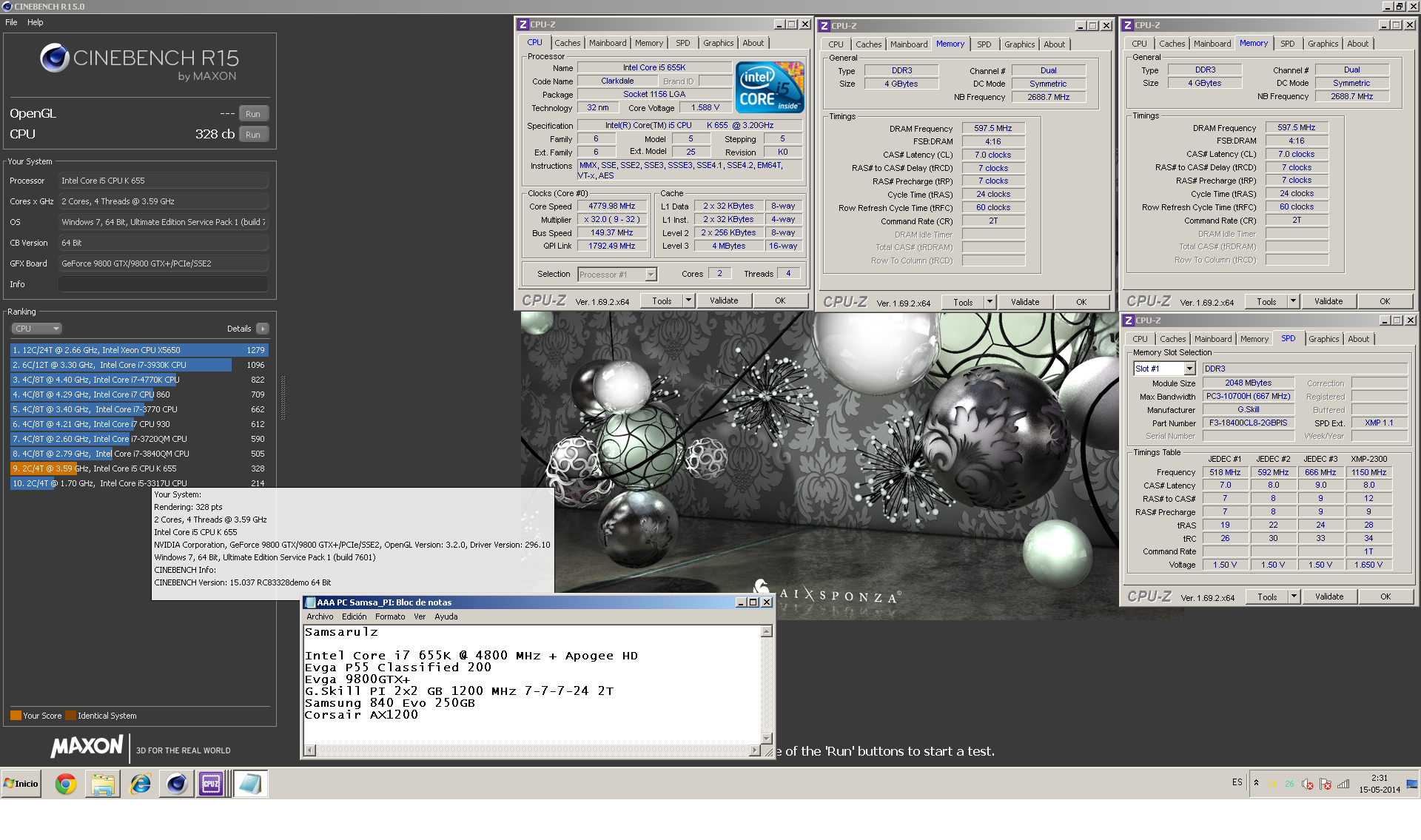The image size is (1421, 840).
Task: Click the MAXON logo
Action: point(87,746)
